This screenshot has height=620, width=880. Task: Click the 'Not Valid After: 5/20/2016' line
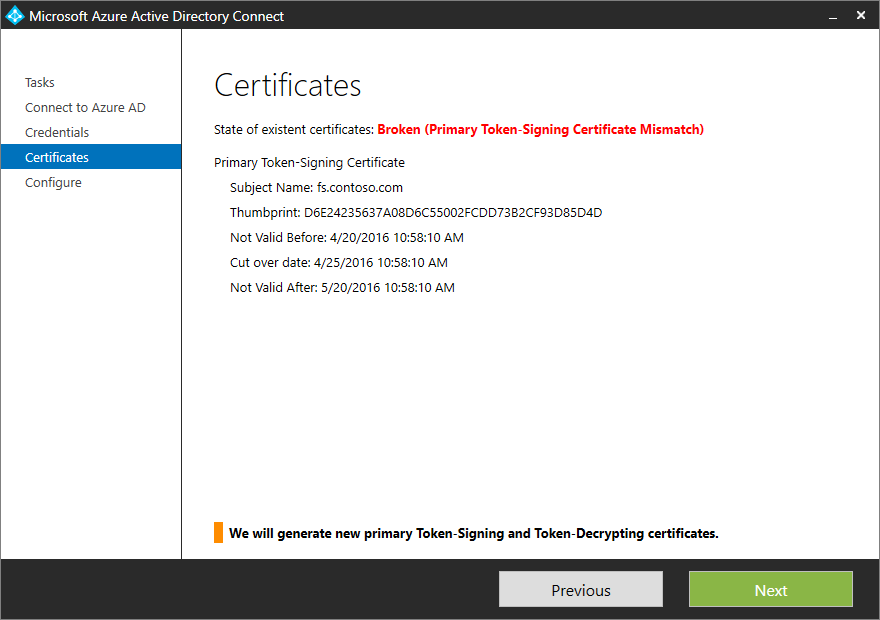(342, 287)
